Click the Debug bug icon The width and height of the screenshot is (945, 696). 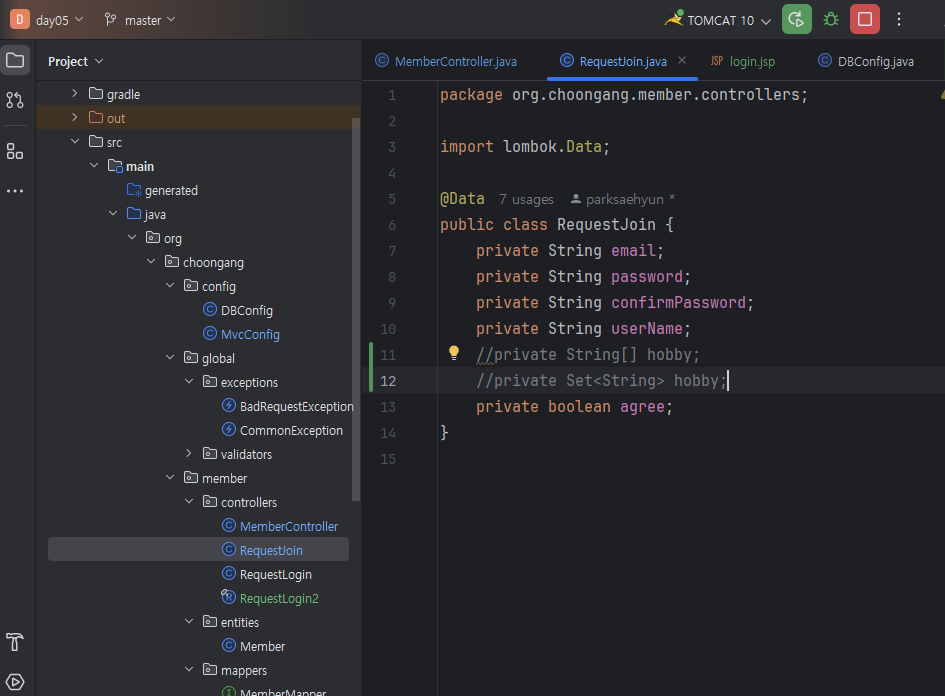point(830,19)
